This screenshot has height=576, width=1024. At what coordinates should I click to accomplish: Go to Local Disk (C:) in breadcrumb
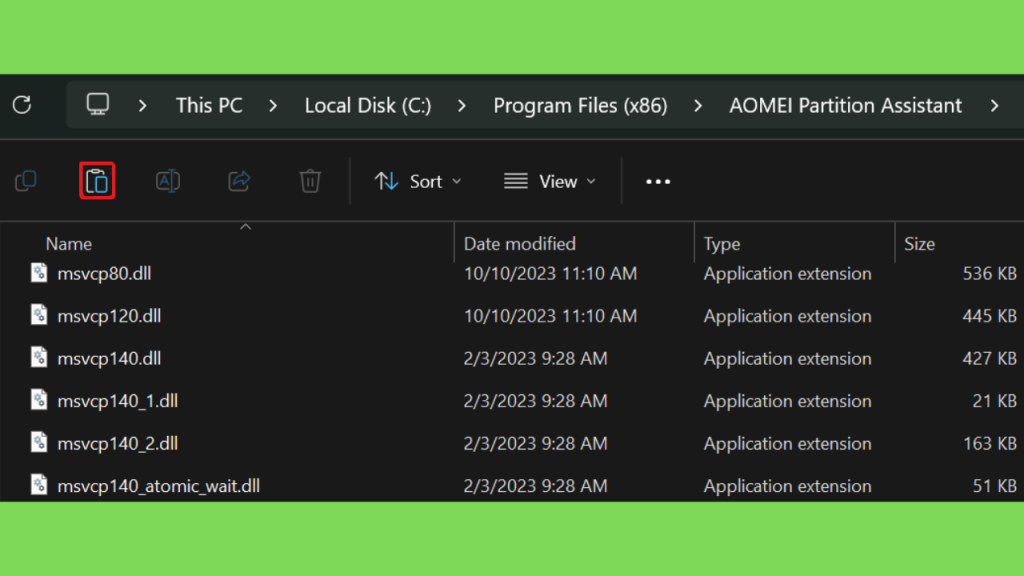coord(368,105)
